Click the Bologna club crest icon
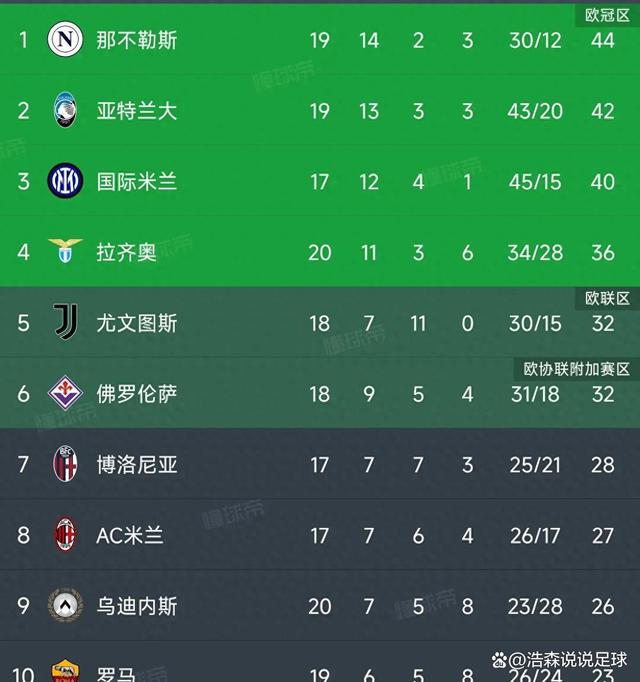The width and height of the screenshot is (640, 682). coord(65,464)
